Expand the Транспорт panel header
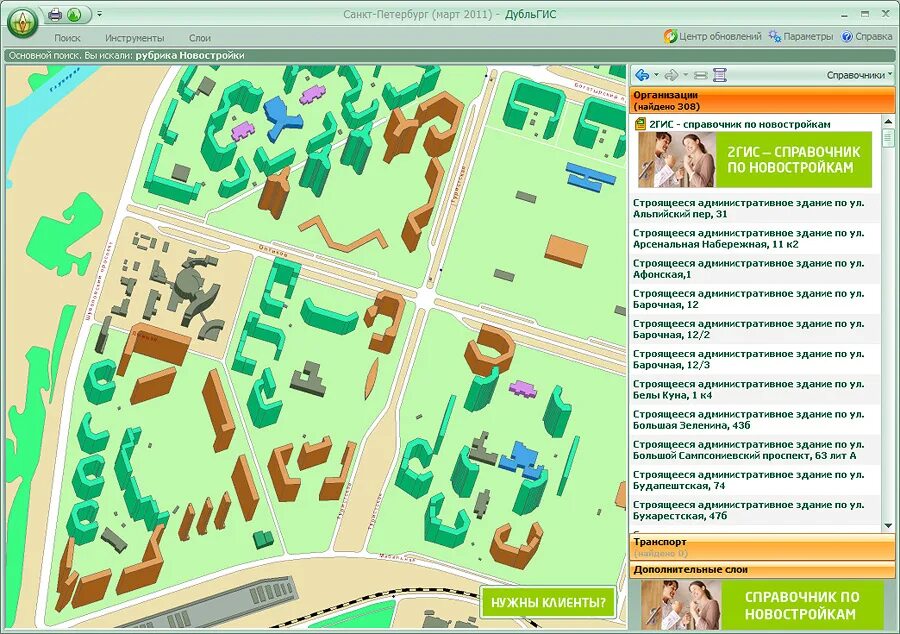This screenshot has height=634, width=900. [762, 547]
